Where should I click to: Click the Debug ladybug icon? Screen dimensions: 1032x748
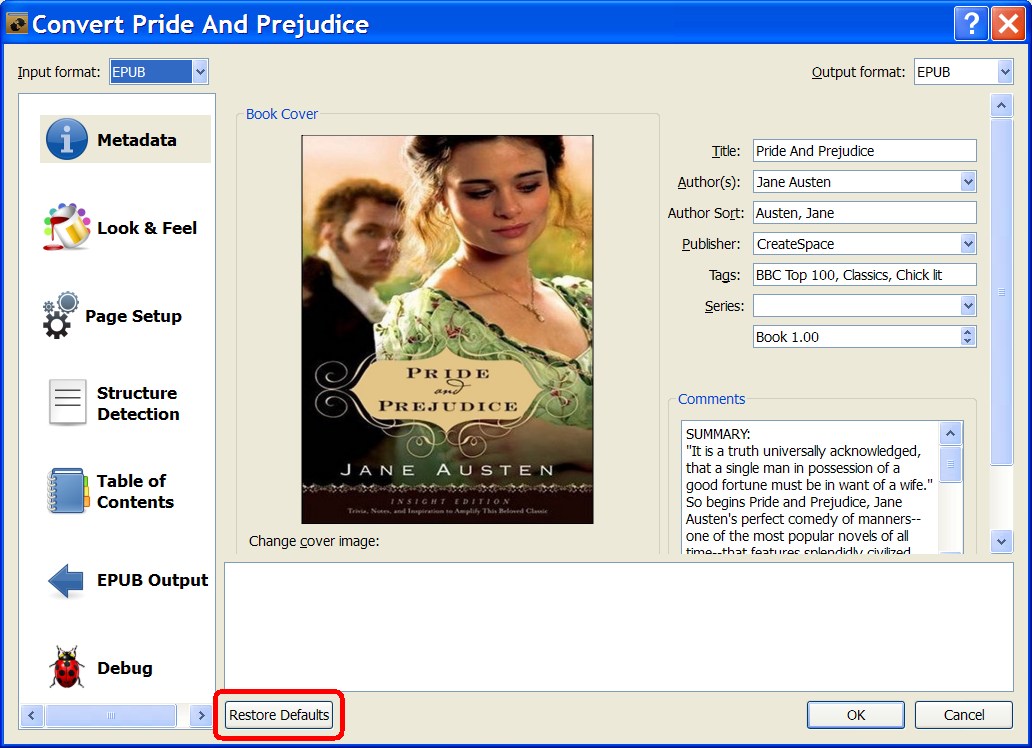coord(66,667)
